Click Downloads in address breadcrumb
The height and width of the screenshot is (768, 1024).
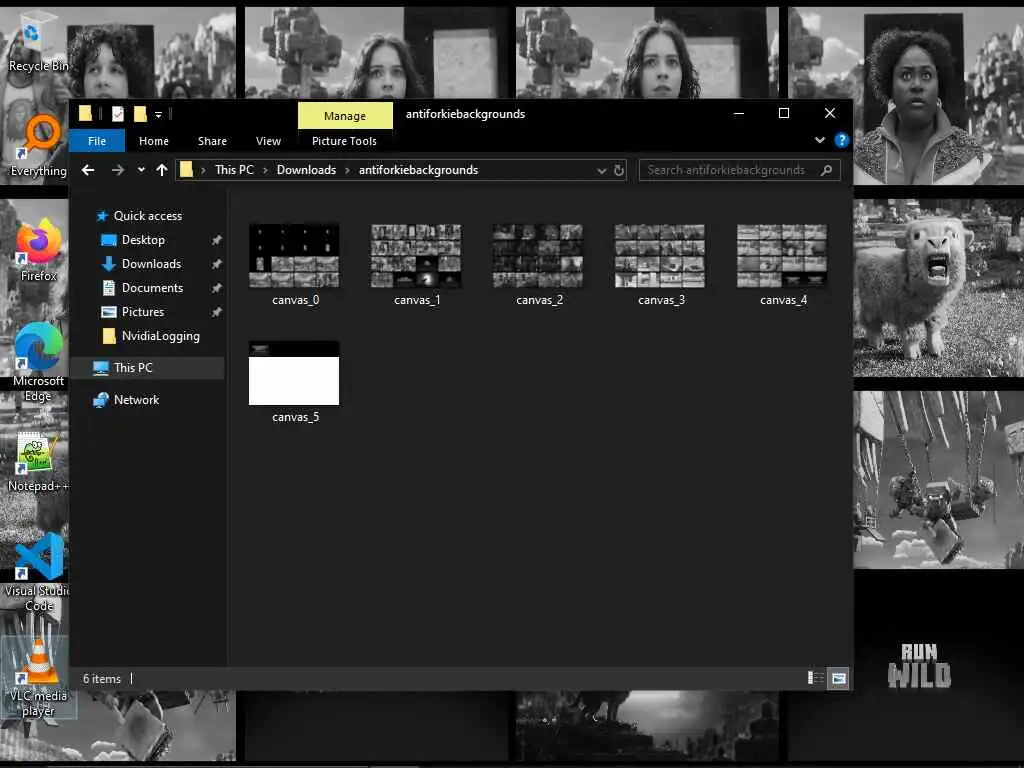[306, 170]
